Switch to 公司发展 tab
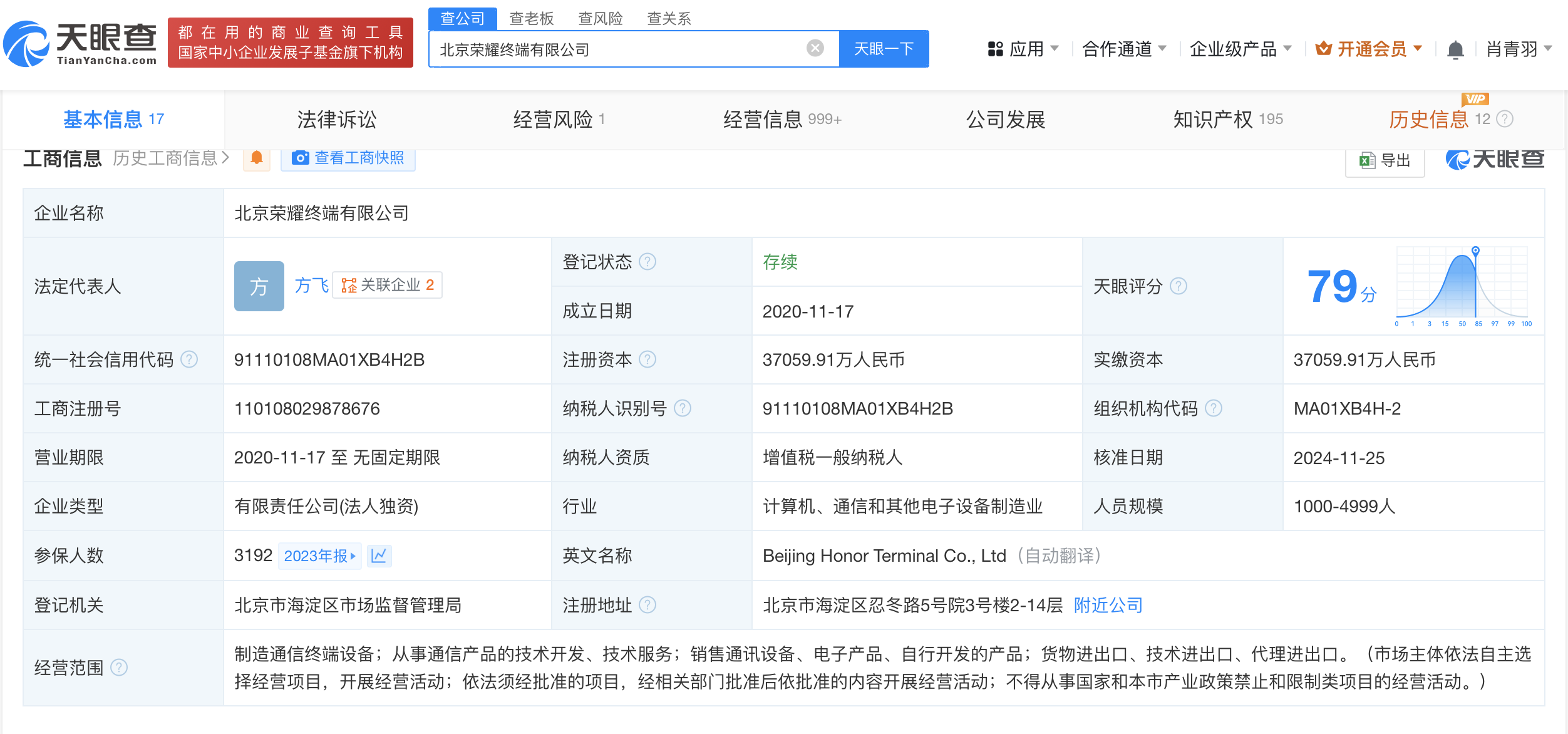1568x734 pixels. [x=1006, y=119]
